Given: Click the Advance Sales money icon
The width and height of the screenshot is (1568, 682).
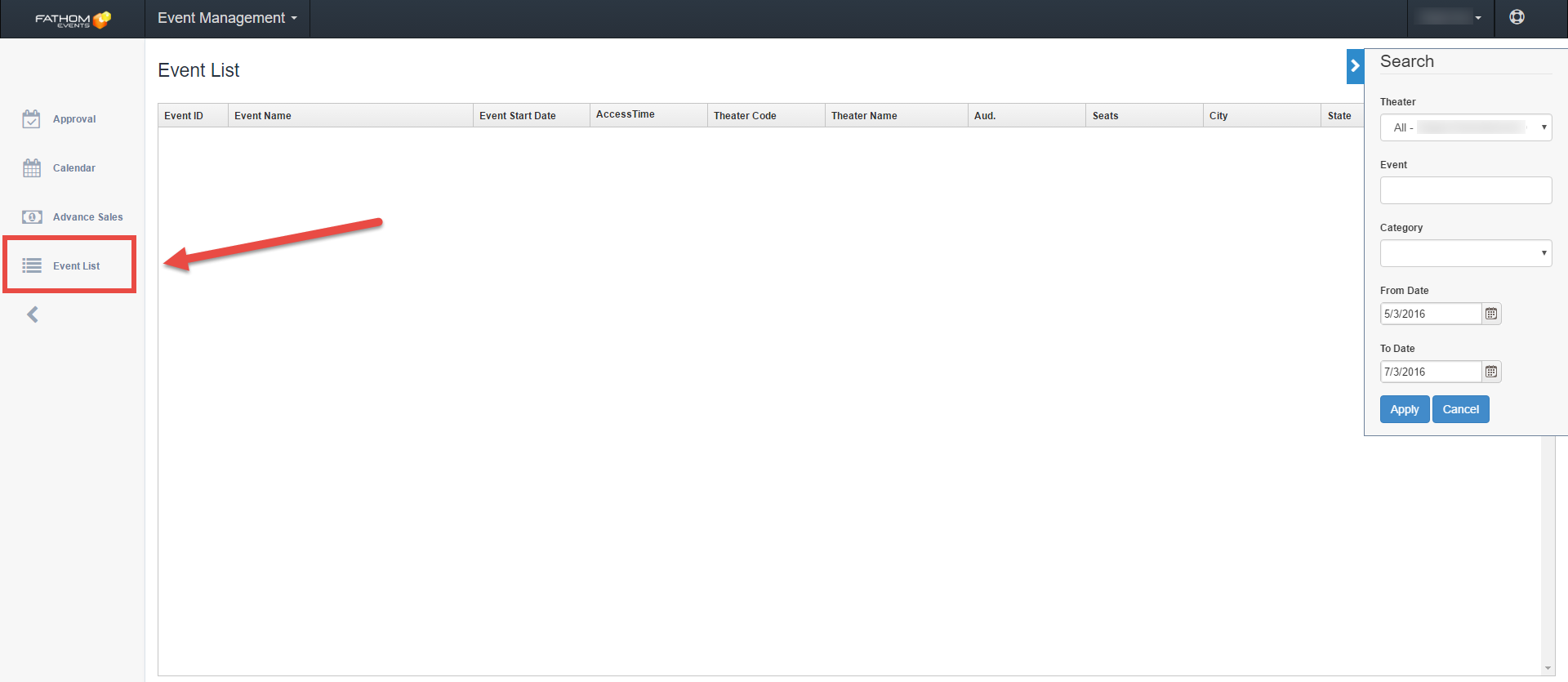Looking at the screenshot, I should 32,217.
